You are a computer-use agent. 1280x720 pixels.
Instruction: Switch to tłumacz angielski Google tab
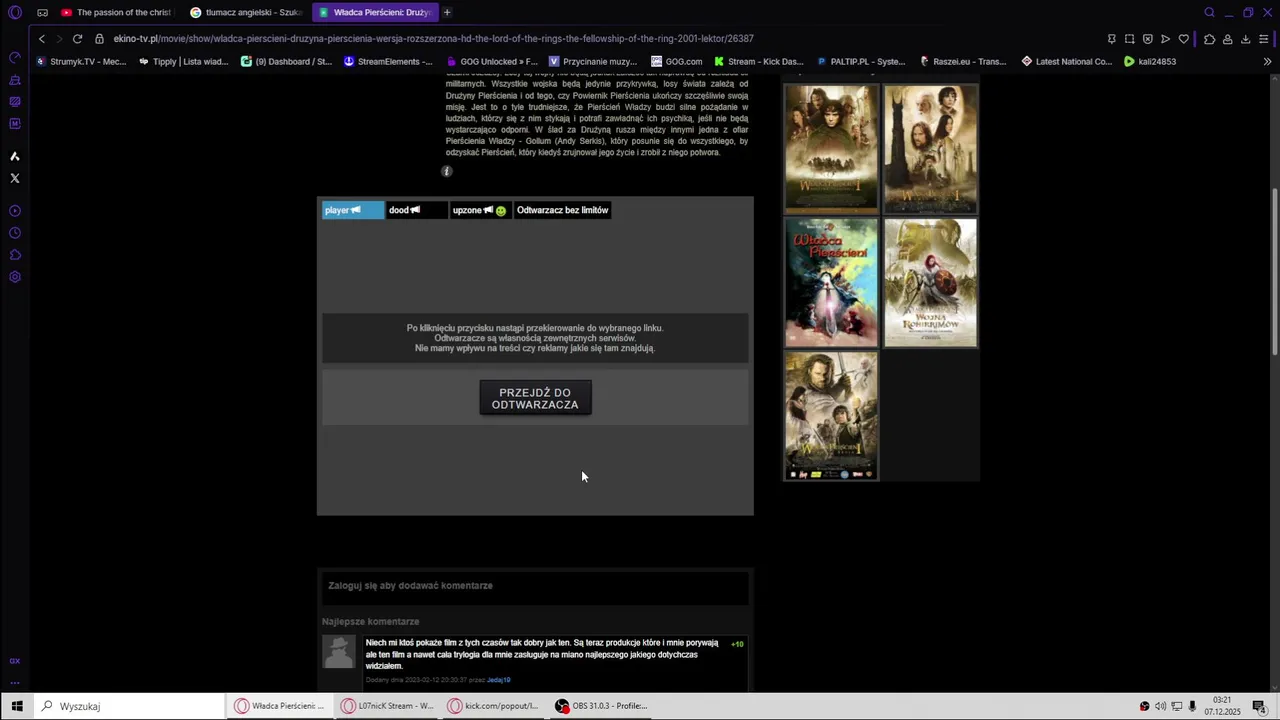point(246,13)
